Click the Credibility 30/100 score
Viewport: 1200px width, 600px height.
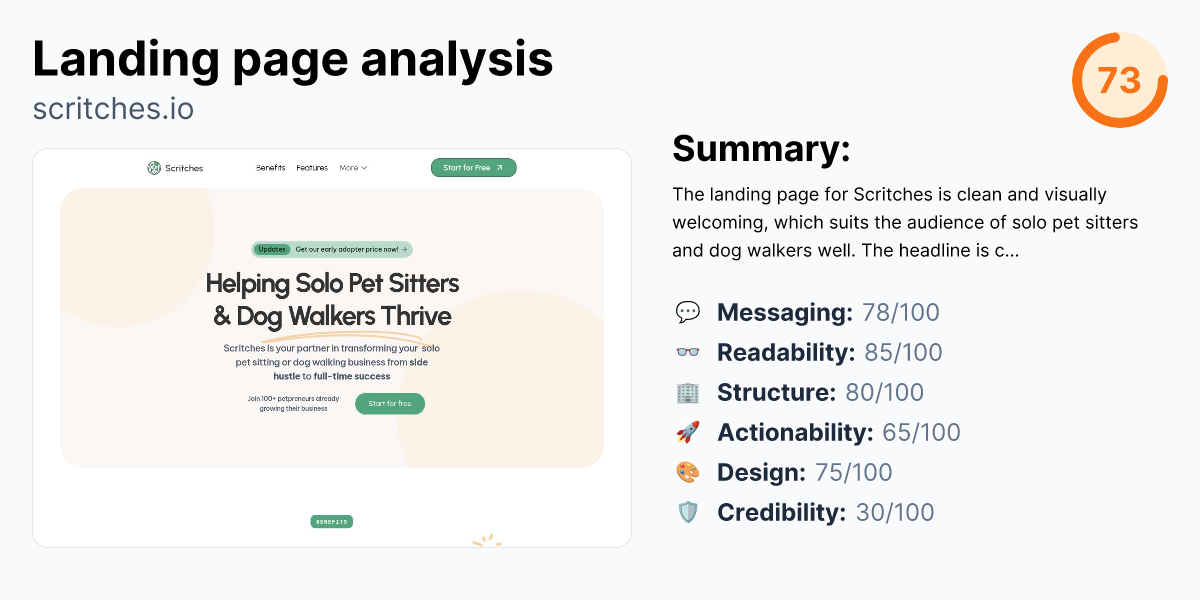[894, 512]
